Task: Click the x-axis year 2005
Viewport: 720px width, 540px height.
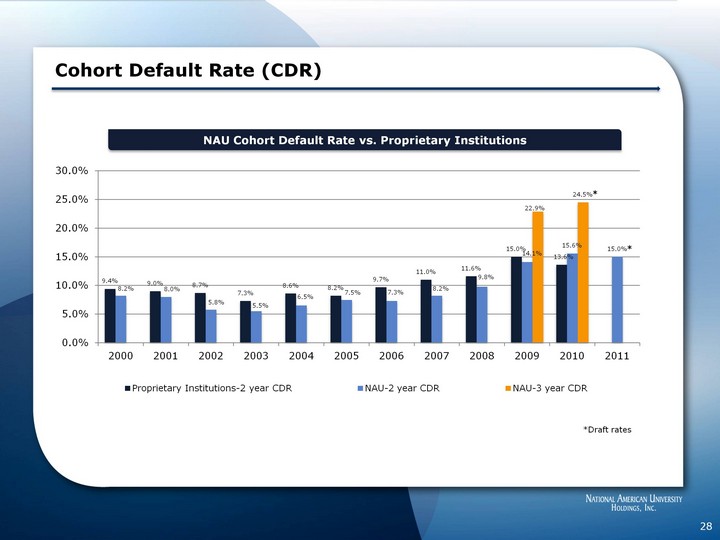Action: pos(346,356)
